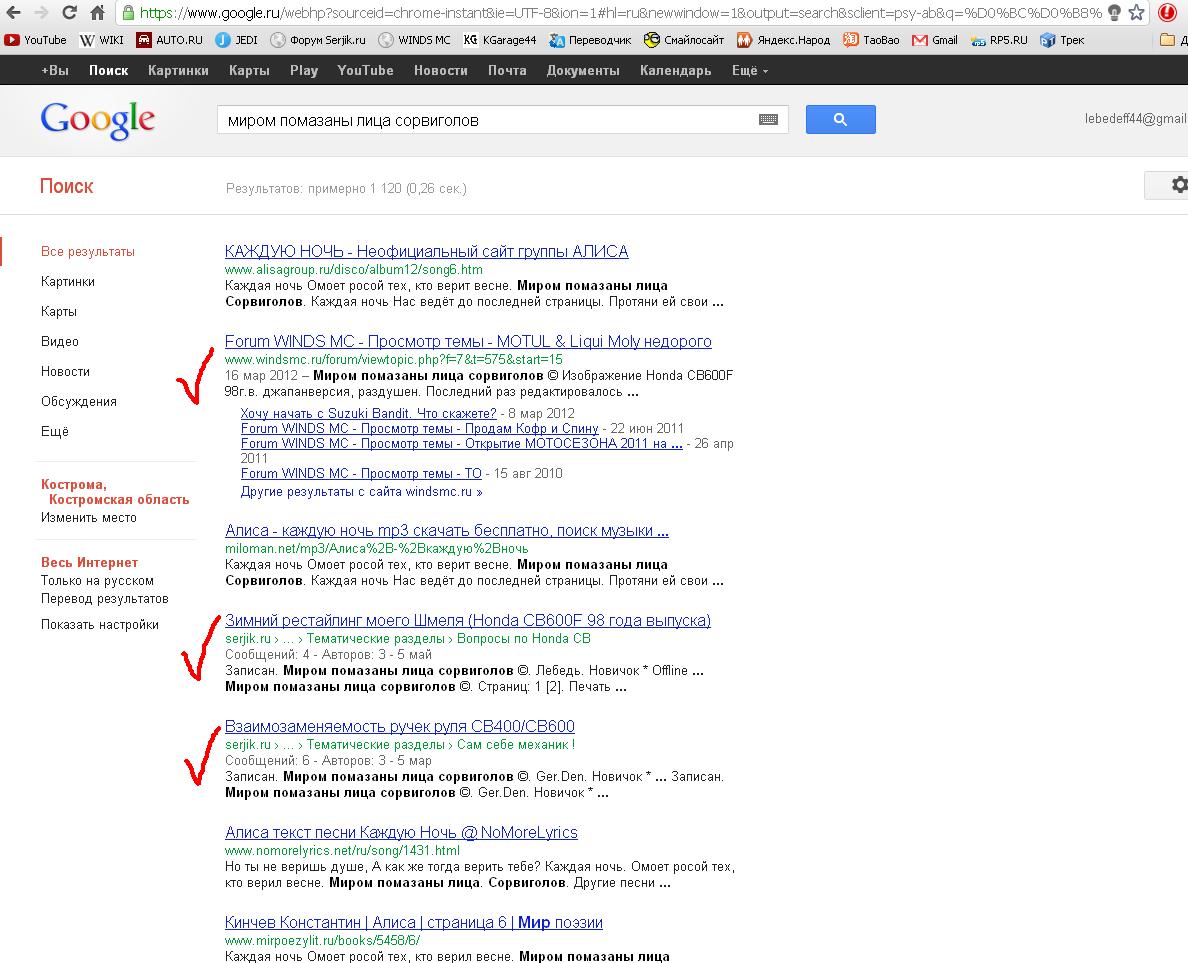Screen dimensions: 1188x963
Task: Open Хочу начать с Suzuki Bandit sublink
Action: [368, 414]
